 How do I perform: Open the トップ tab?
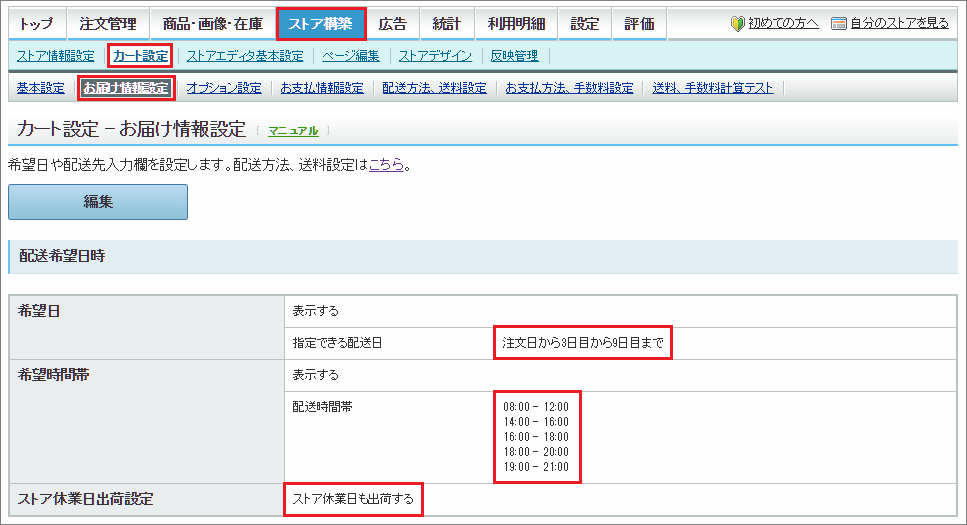coord(37,24)
